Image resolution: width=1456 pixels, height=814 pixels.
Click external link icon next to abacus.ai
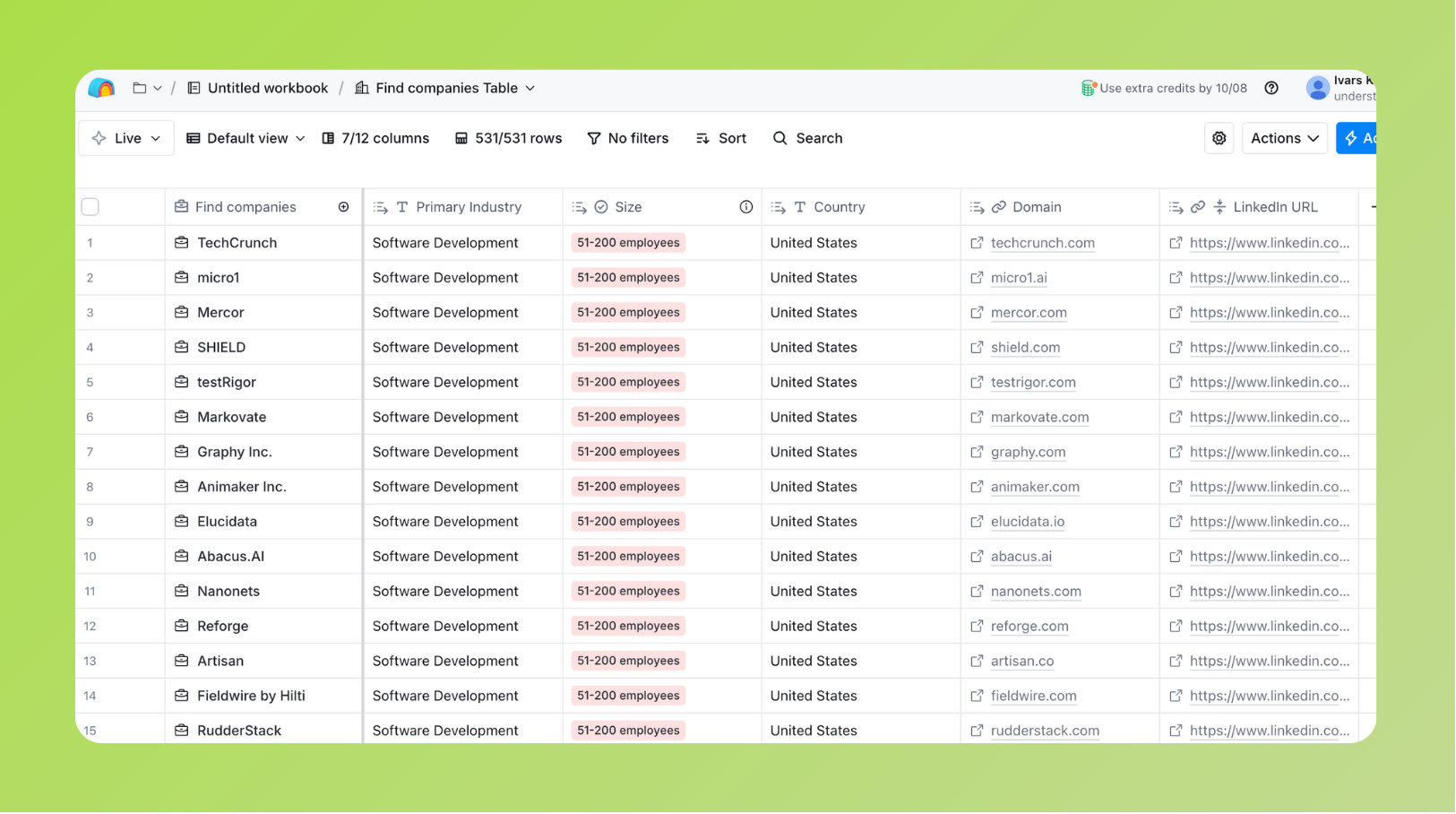(x=977, y=556)
